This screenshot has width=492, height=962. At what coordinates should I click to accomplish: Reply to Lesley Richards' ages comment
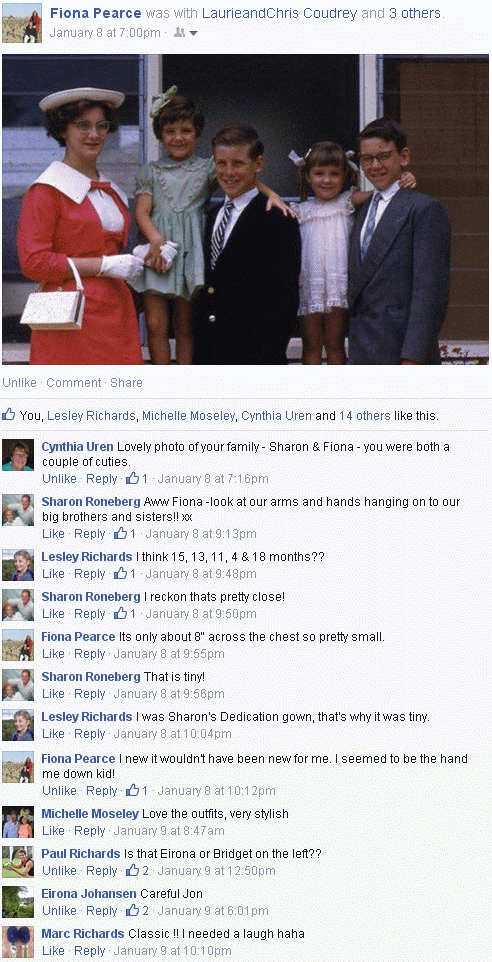click(90, 574)
